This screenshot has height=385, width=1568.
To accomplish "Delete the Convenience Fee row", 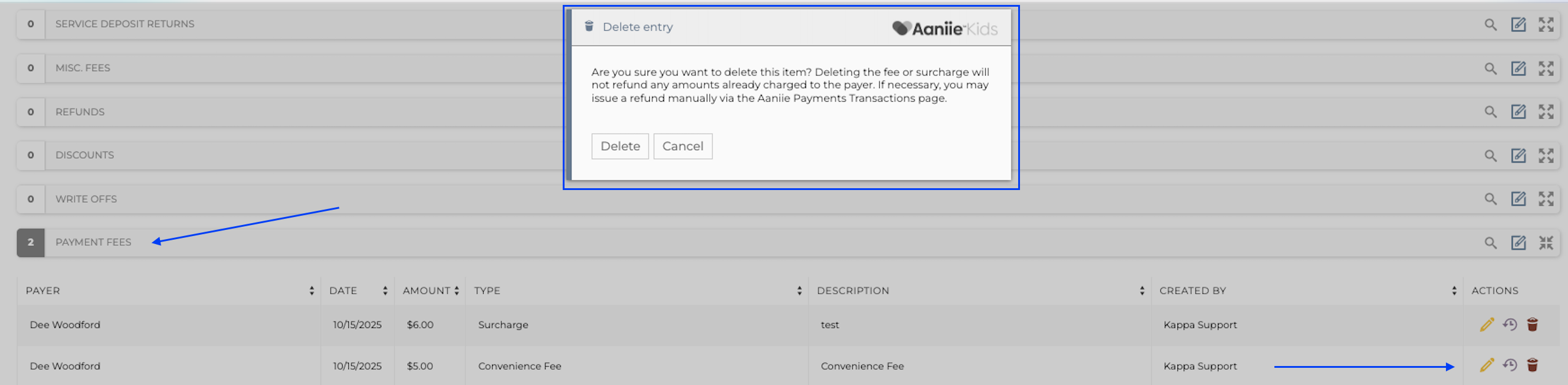I will 1532,365.
